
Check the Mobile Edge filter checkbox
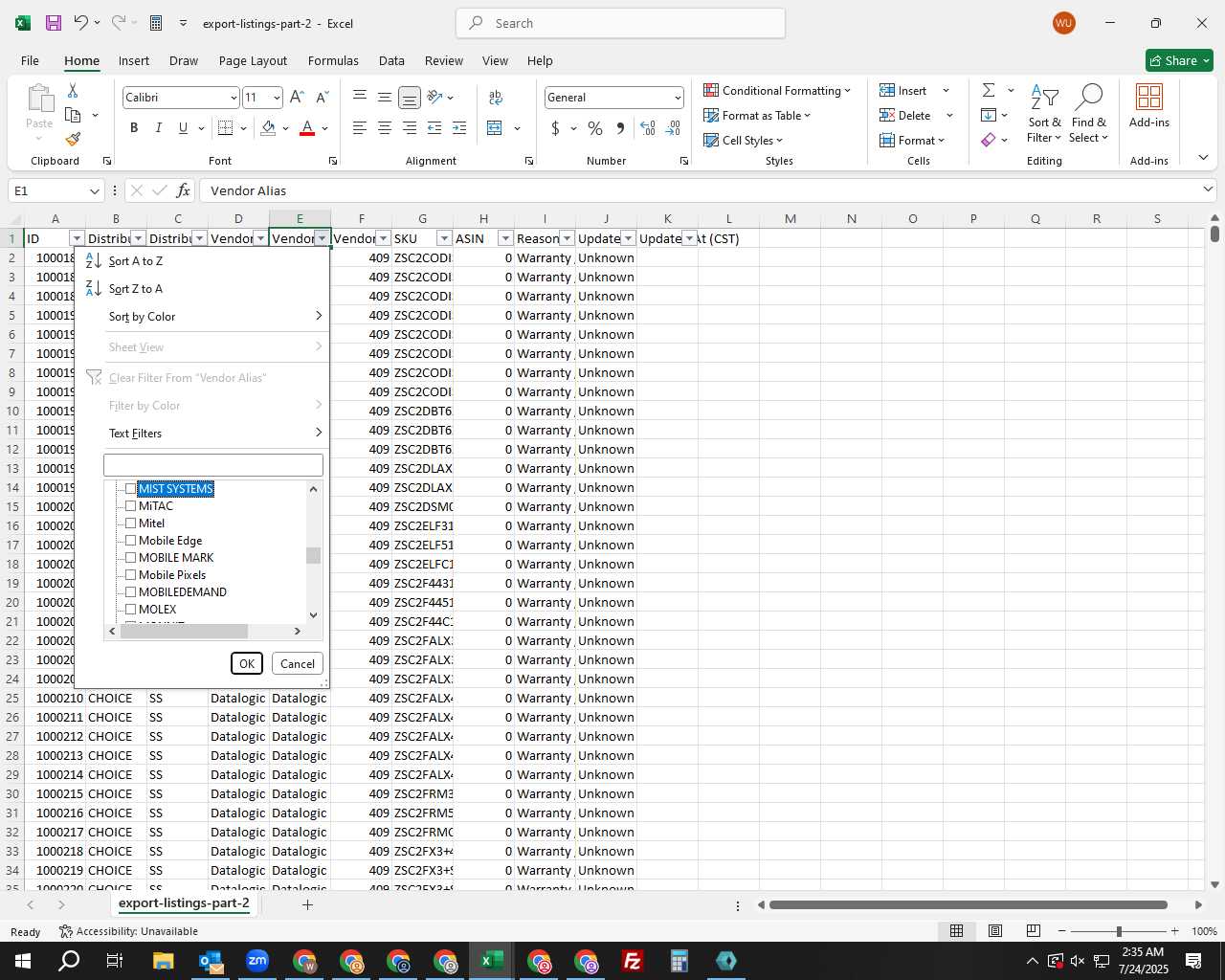131,541
